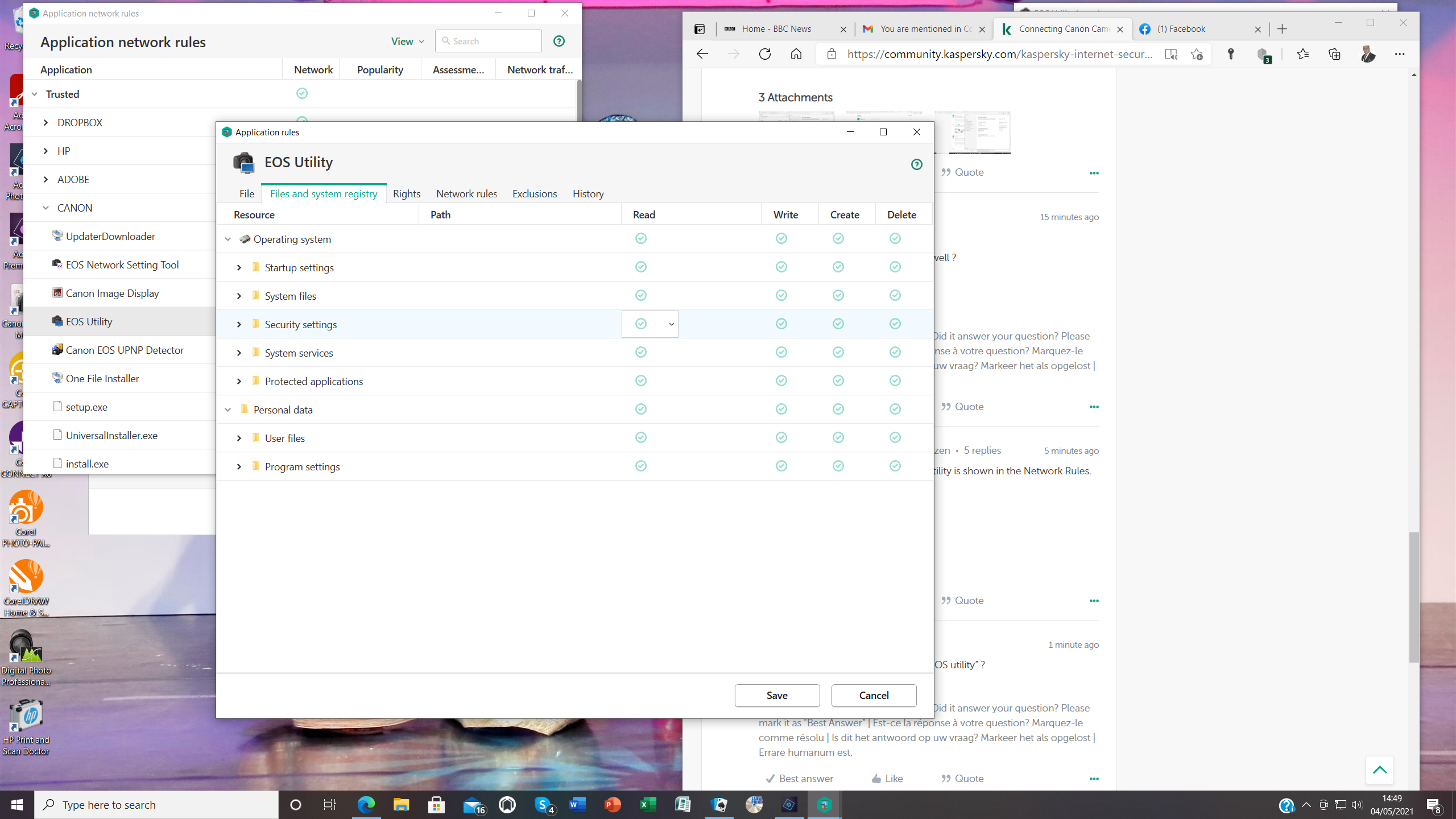Click browser home icon
Screen dimensions: 1456x819
pyautogui.click(x=796, y=54)
